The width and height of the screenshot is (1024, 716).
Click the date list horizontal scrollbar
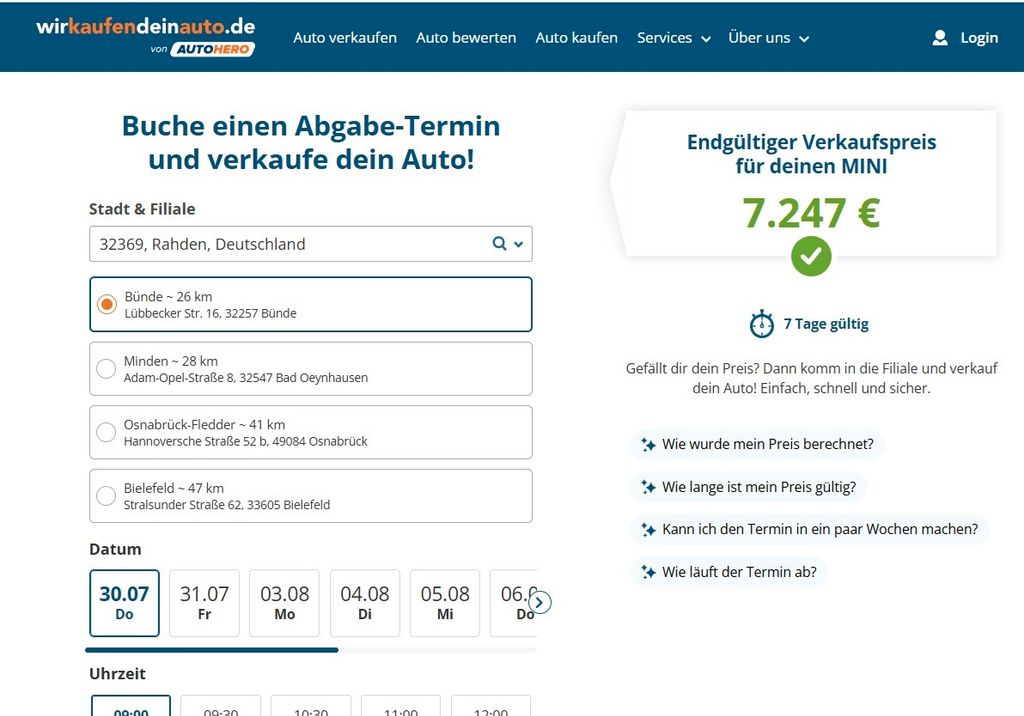coord(212,650)
